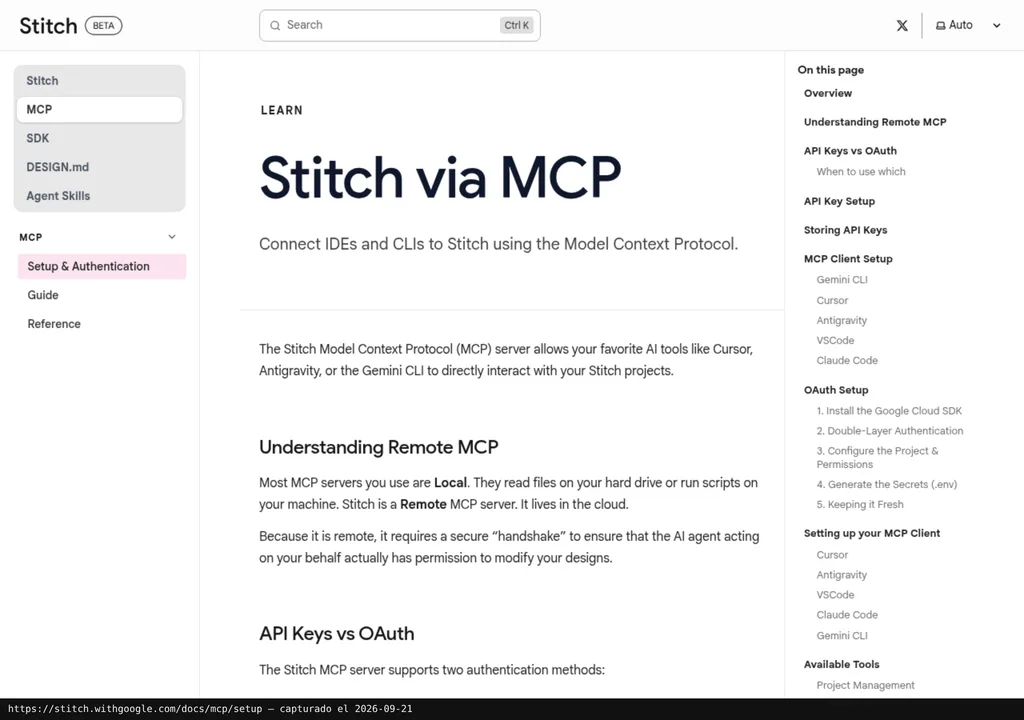Go to Antigravity under MCP Client Setup
This screenshot has height=720, width=1024.
click(841, 320)
